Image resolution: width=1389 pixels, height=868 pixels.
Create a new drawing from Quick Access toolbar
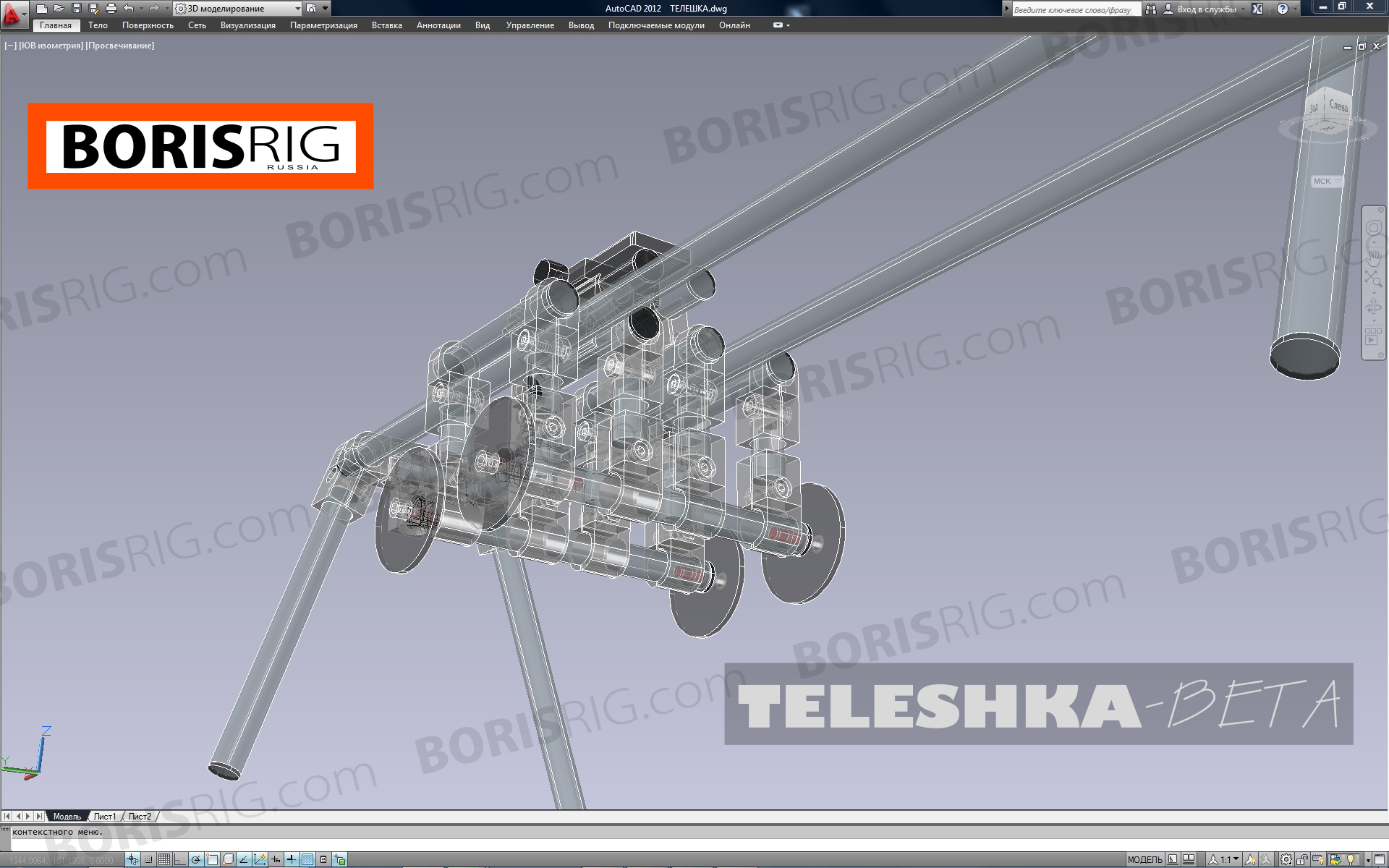[x=42, y=9]
